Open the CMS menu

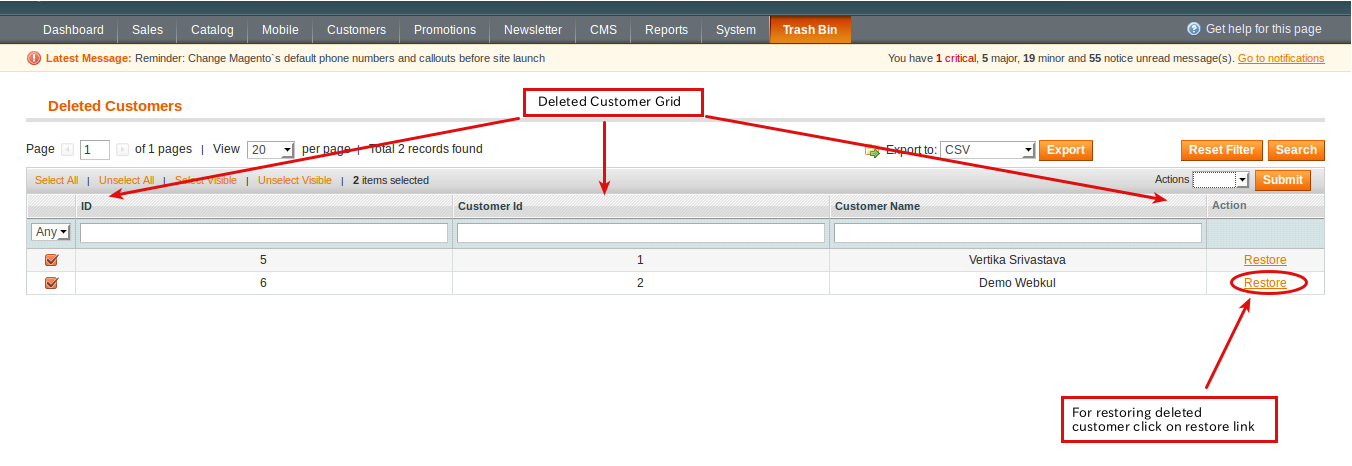(604, 30)
